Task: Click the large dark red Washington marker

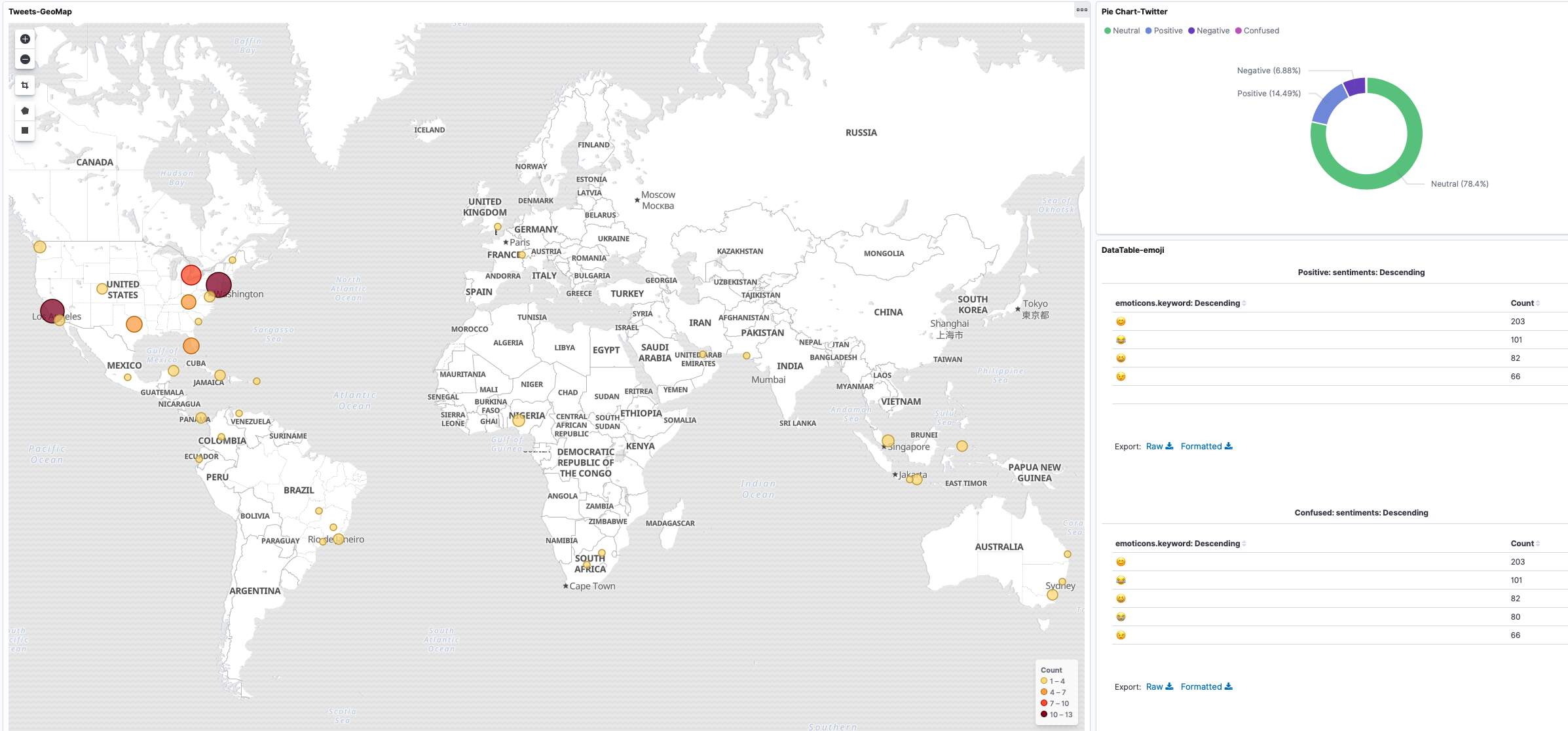Action: pos(218,285)
